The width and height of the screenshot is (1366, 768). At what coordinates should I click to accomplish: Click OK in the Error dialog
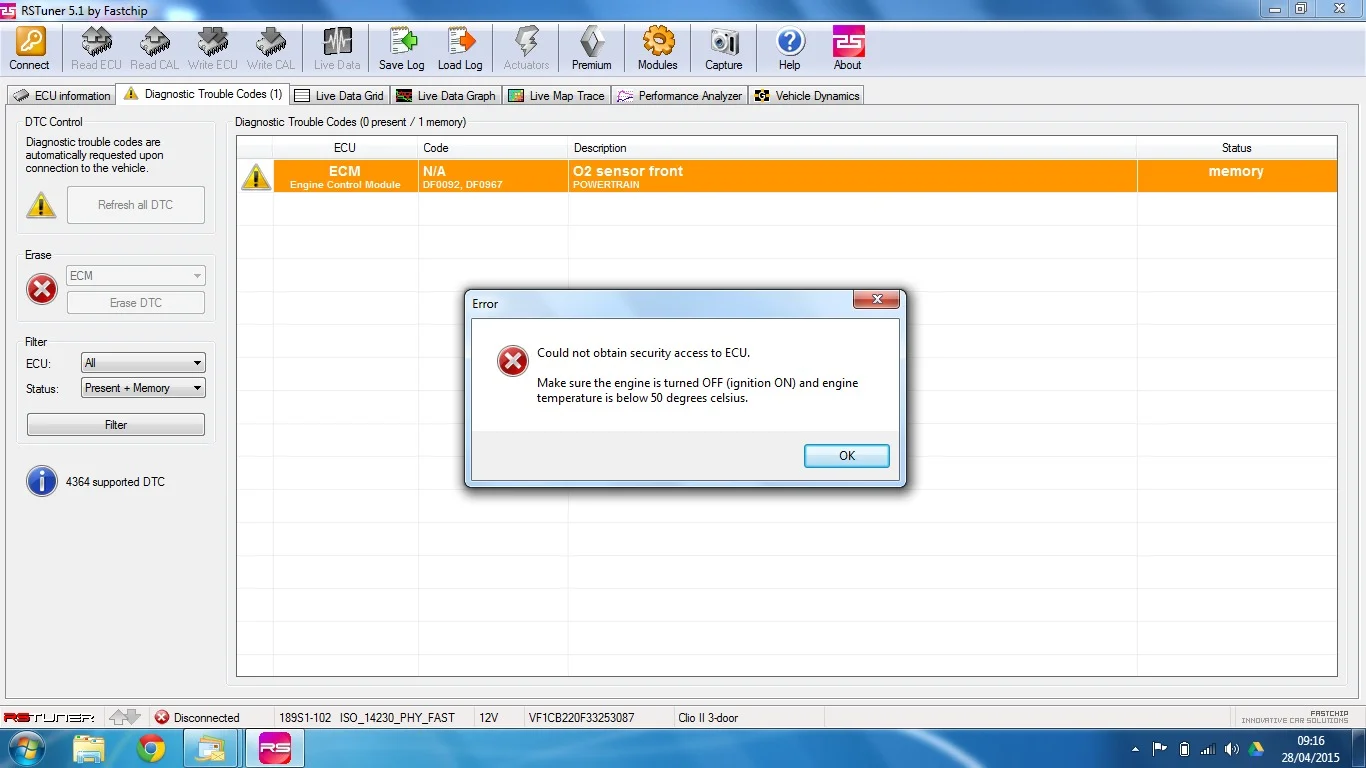point(847,456)
